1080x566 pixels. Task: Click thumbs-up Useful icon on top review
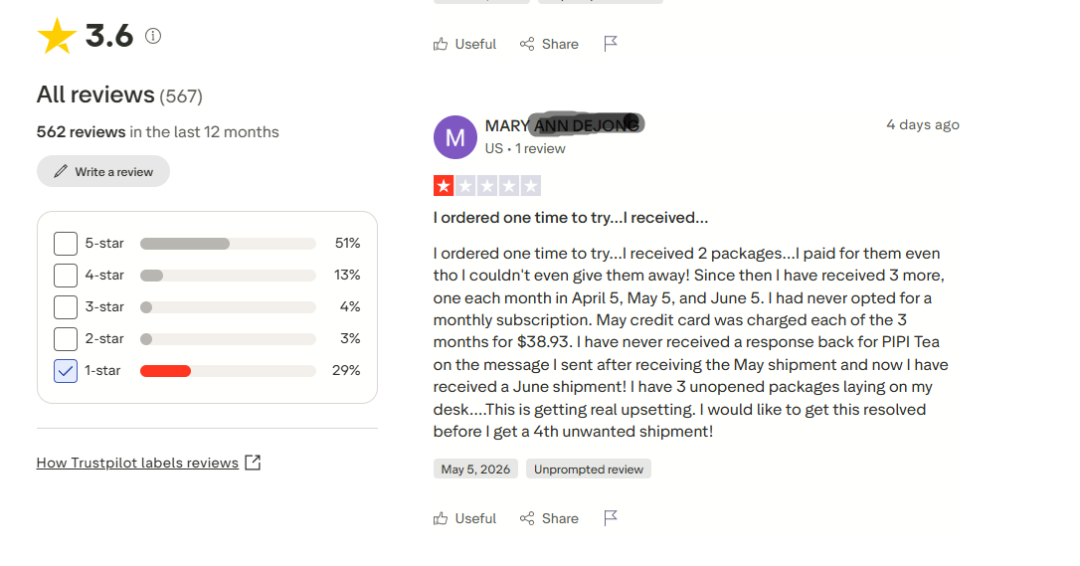440,44
